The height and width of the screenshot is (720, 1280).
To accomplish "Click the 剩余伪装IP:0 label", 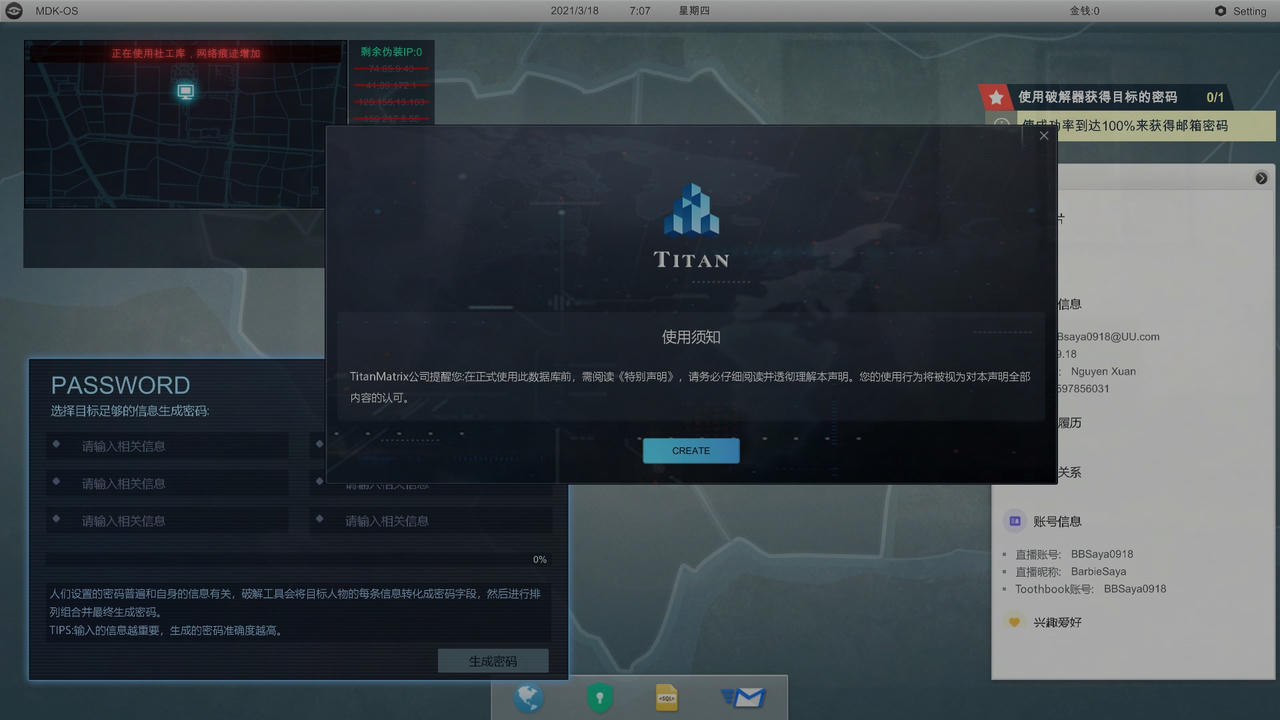I will 391,52.
